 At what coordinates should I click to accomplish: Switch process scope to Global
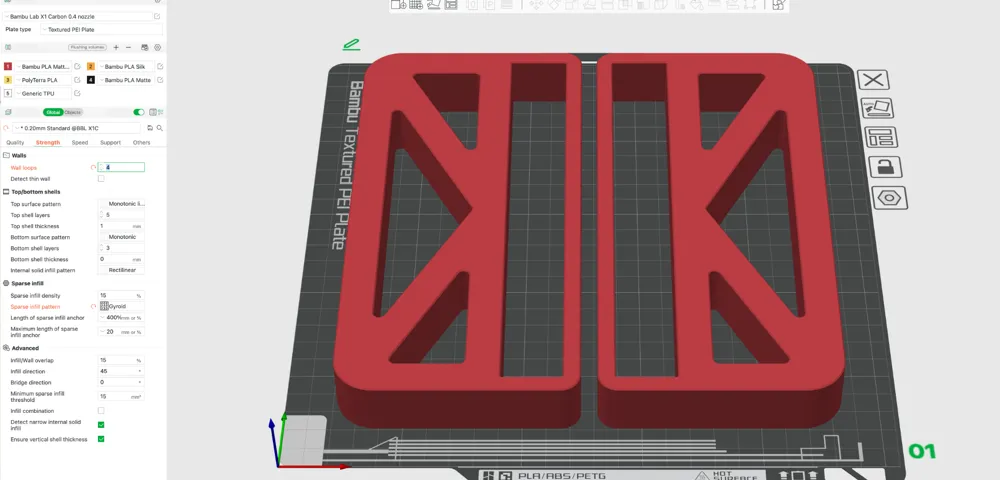54,112
